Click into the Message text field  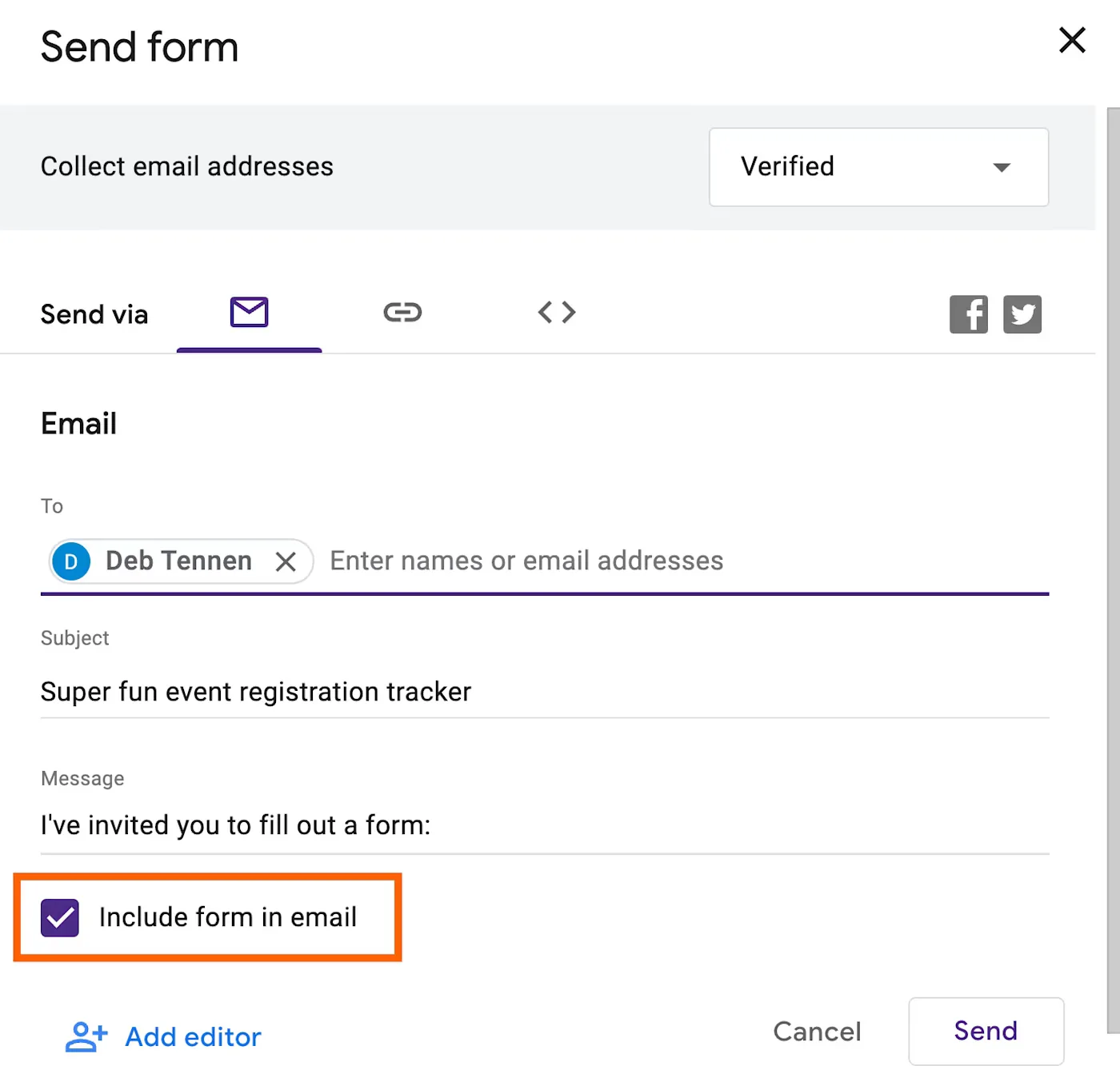tap(545, 825)
